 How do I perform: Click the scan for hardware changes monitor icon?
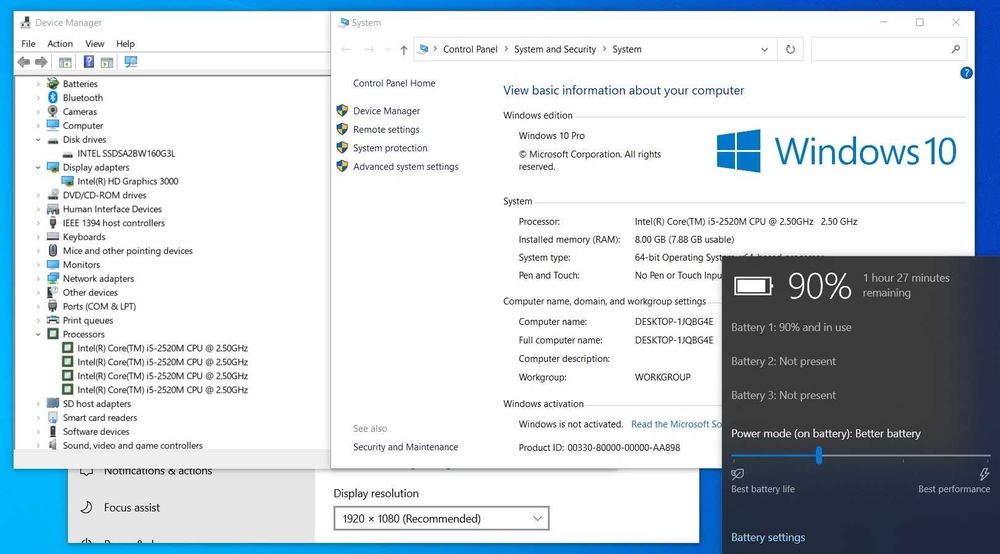[x=131, y=62]
